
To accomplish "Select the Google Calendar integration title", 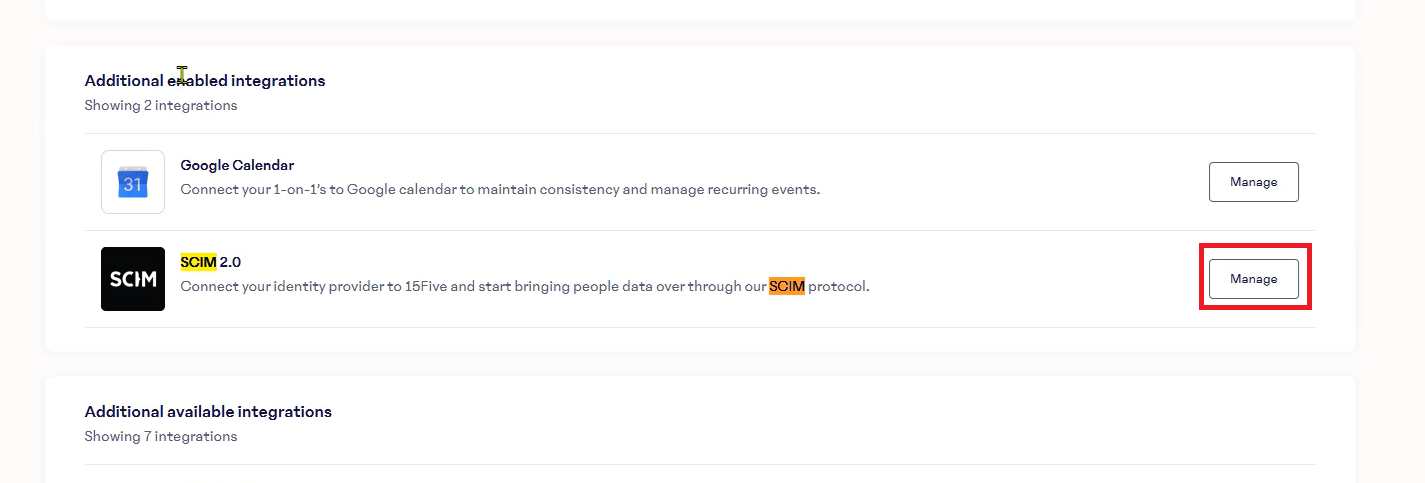I will tap(237, 165).
